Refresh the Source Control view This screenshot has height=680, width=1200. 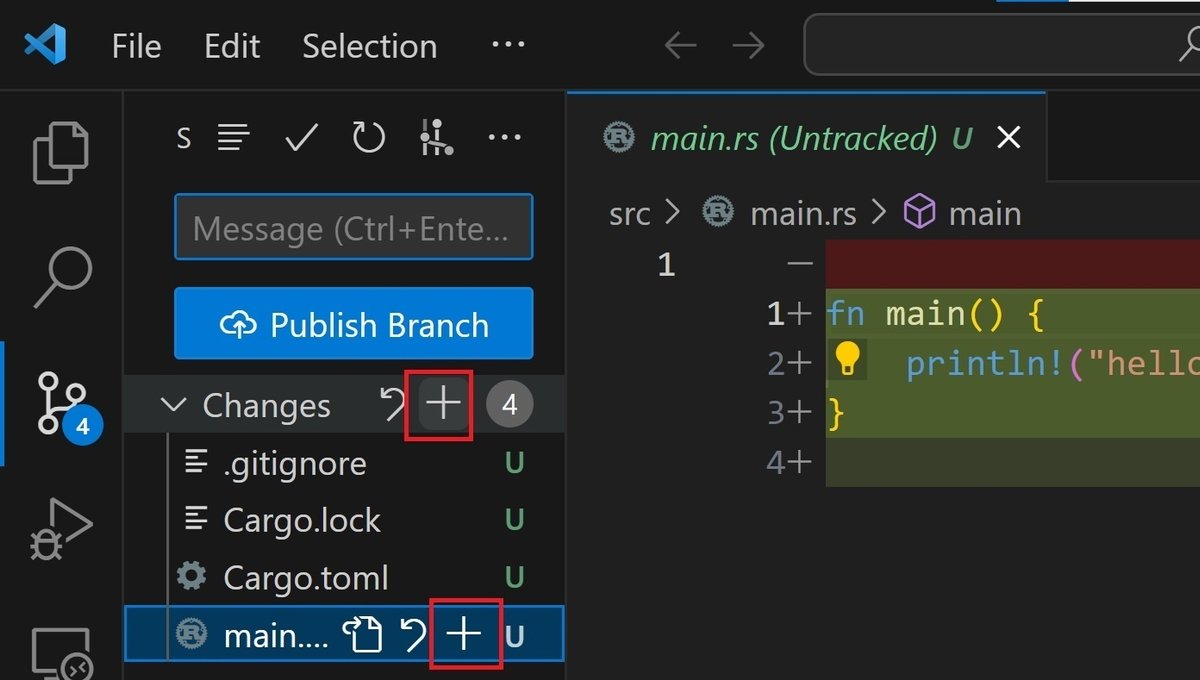(x=368, y=138)
